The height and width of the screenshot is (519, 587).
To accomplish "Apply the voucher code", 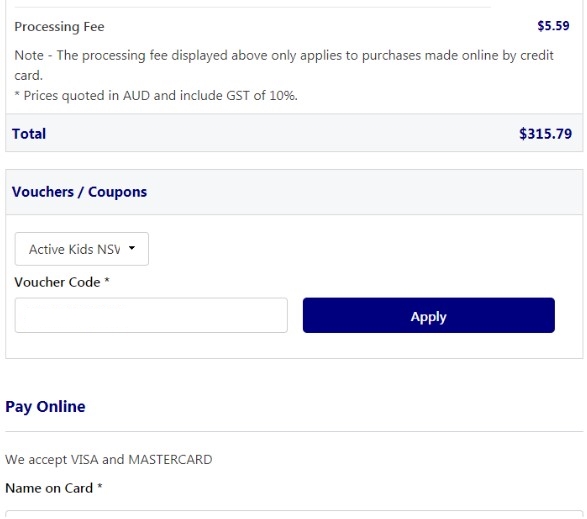I will (429, 315).
